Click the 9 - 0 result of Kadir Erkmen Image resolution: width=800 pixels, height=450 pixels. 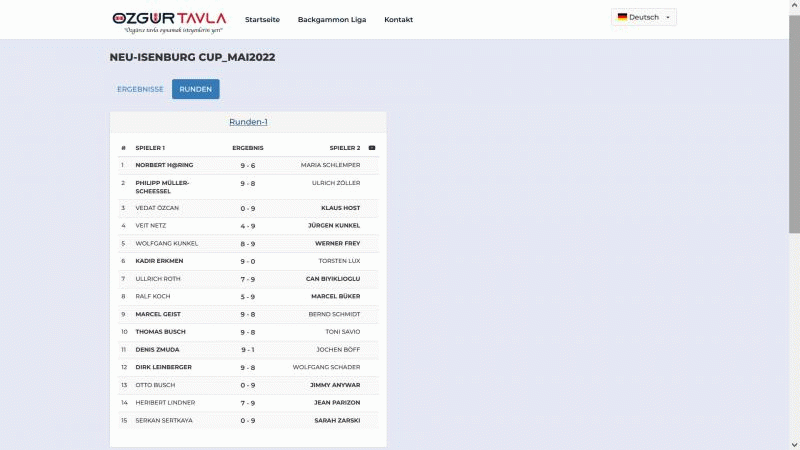[x=247, y=261]
